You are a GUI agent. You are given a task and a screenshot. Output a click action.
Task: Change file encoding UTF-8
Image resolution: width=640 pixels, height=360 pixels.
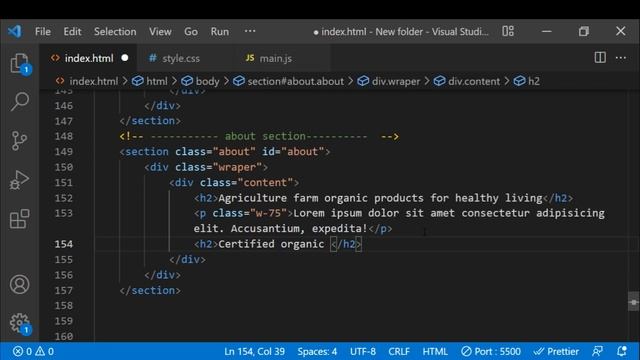363,351
